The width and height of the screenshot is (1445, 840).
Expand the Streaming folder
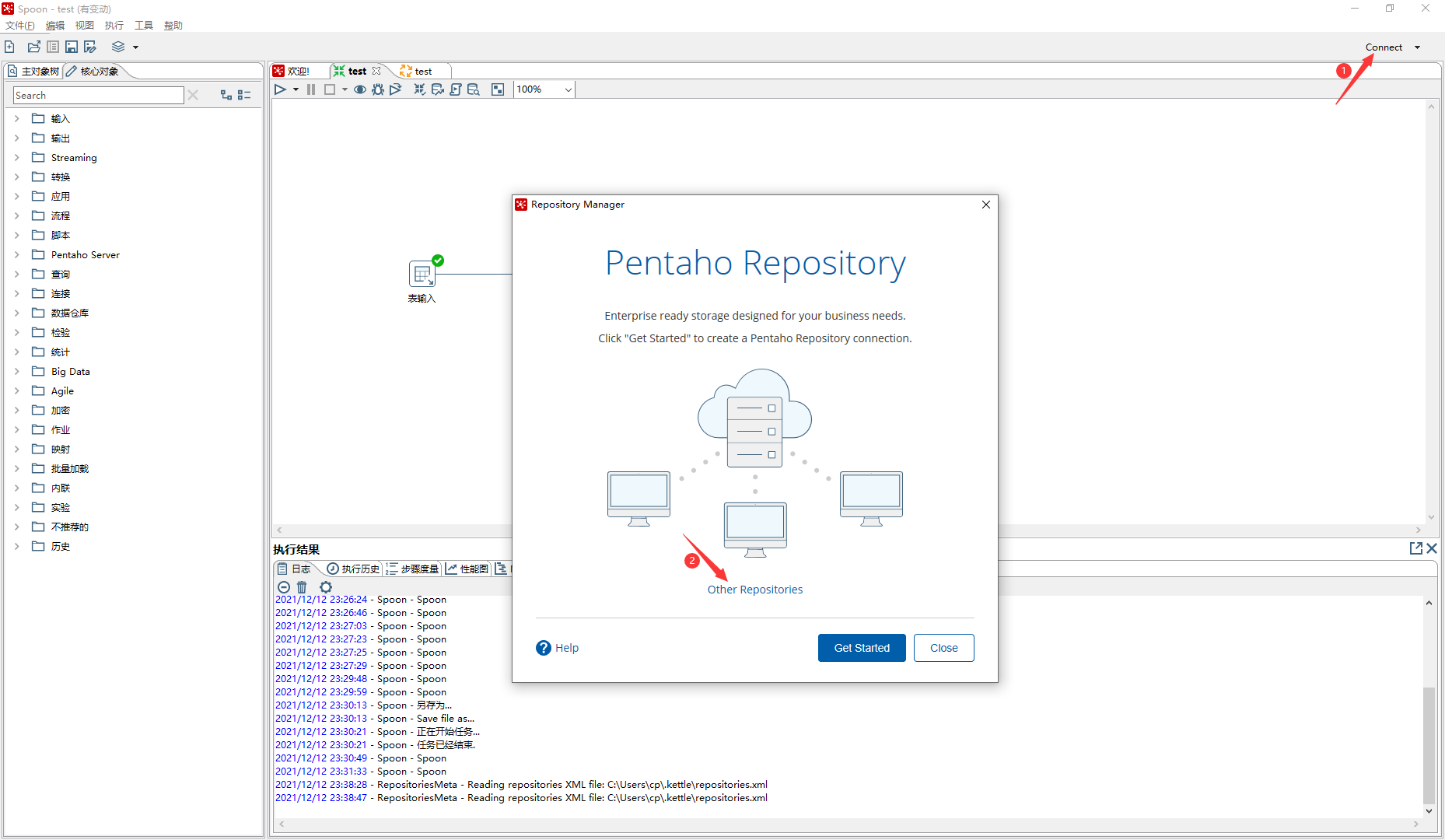tap(16, 157)
